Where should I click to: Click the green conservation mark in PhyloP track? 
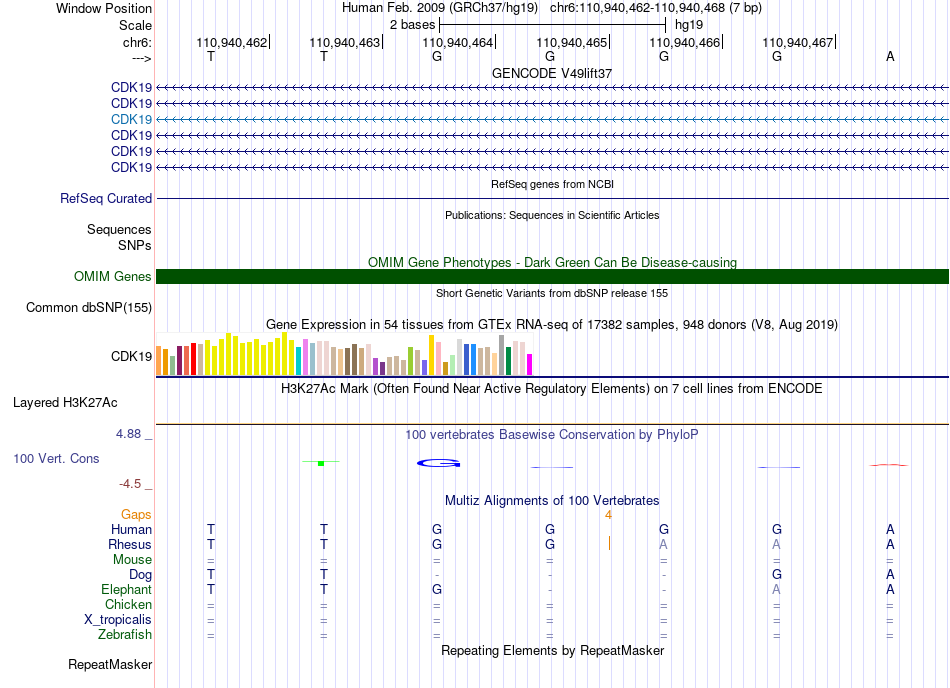tap(321, 463)
